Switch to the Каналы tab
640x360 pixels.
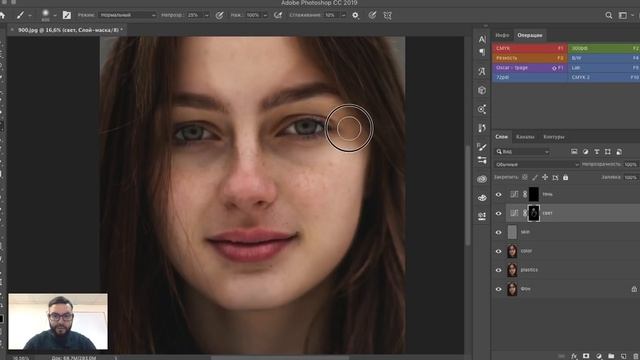525,137
